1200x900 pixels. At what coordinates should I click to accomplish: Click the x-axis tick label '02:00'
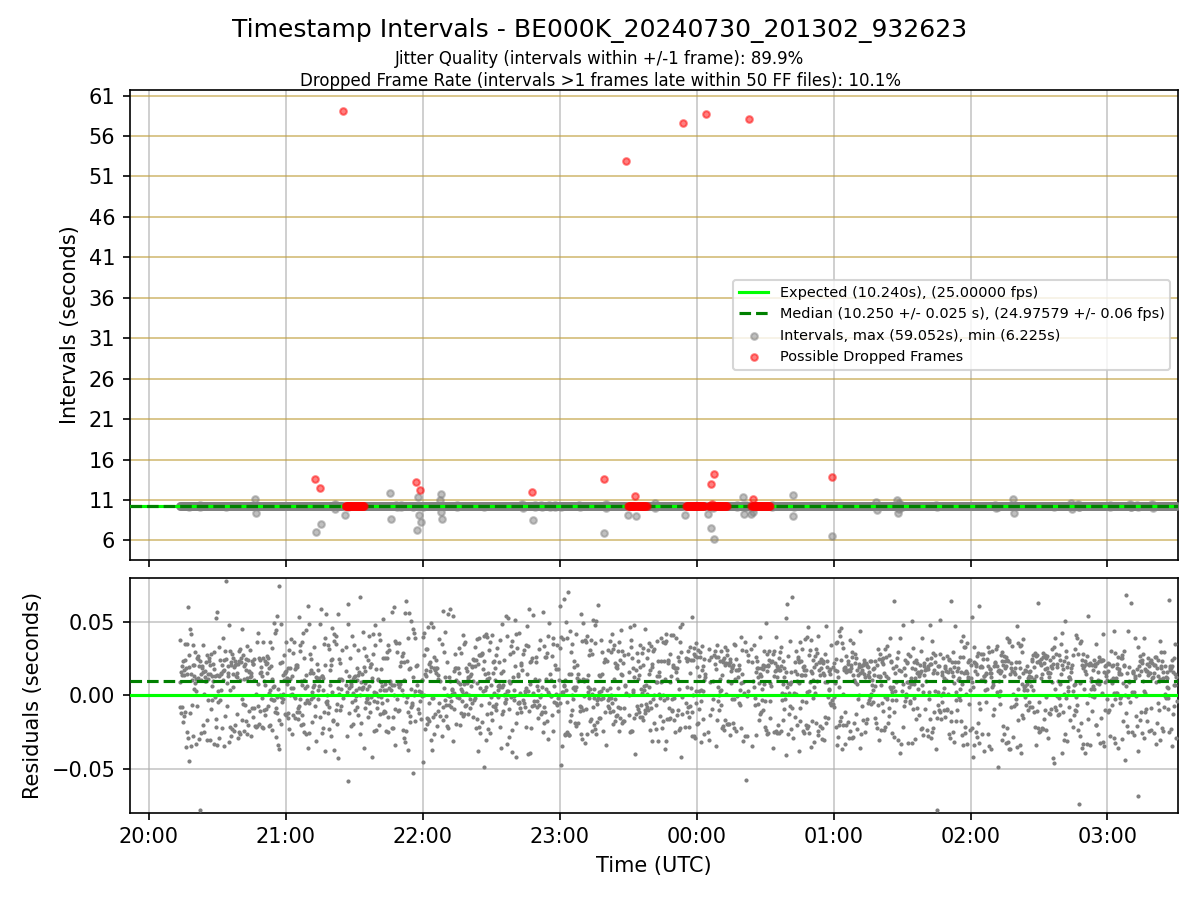click(970, 834)
